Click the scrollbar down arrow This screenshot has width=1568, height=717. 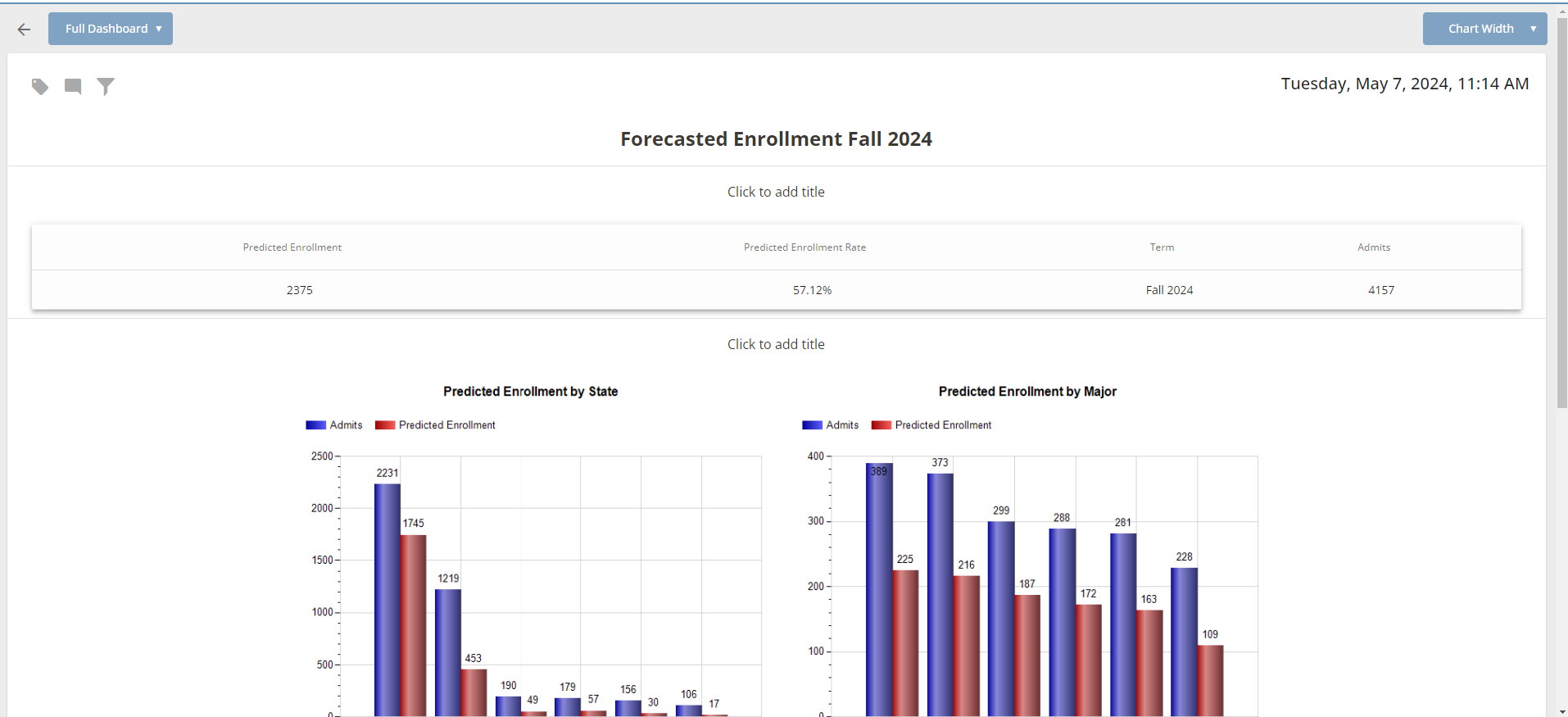(1562, 712)
